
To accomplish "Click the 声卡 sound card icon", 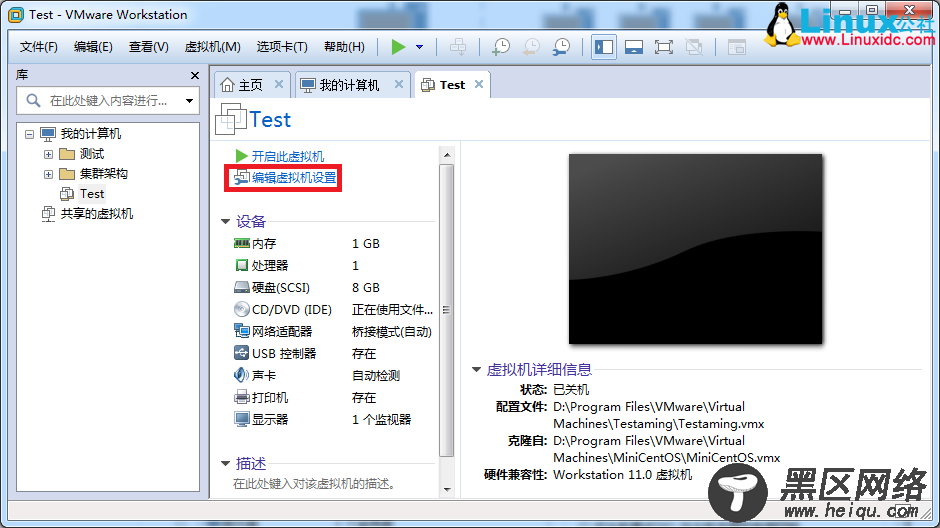I will tap(242, 375).
